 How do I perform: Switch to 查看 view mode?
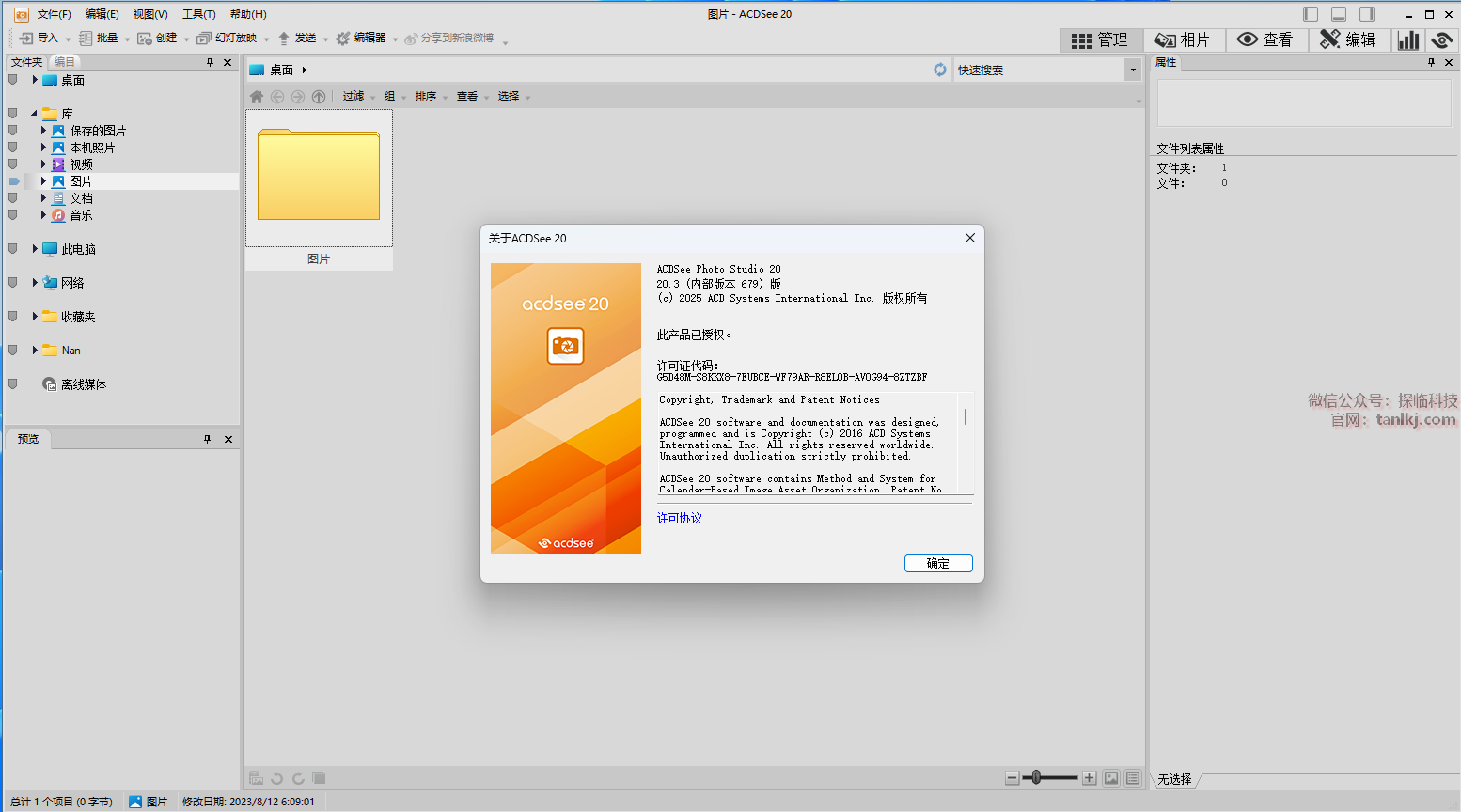(1265, 39)
